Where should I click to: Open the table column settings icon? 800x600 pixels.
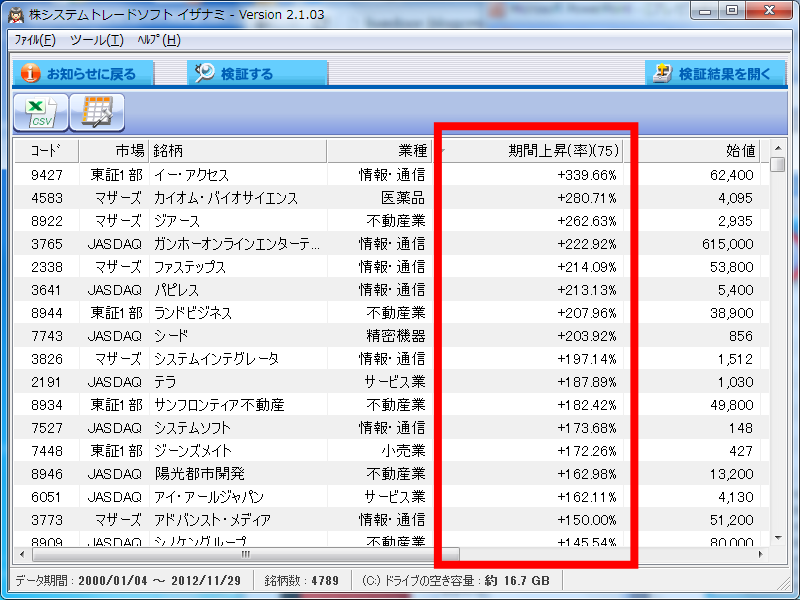(97, 112)
